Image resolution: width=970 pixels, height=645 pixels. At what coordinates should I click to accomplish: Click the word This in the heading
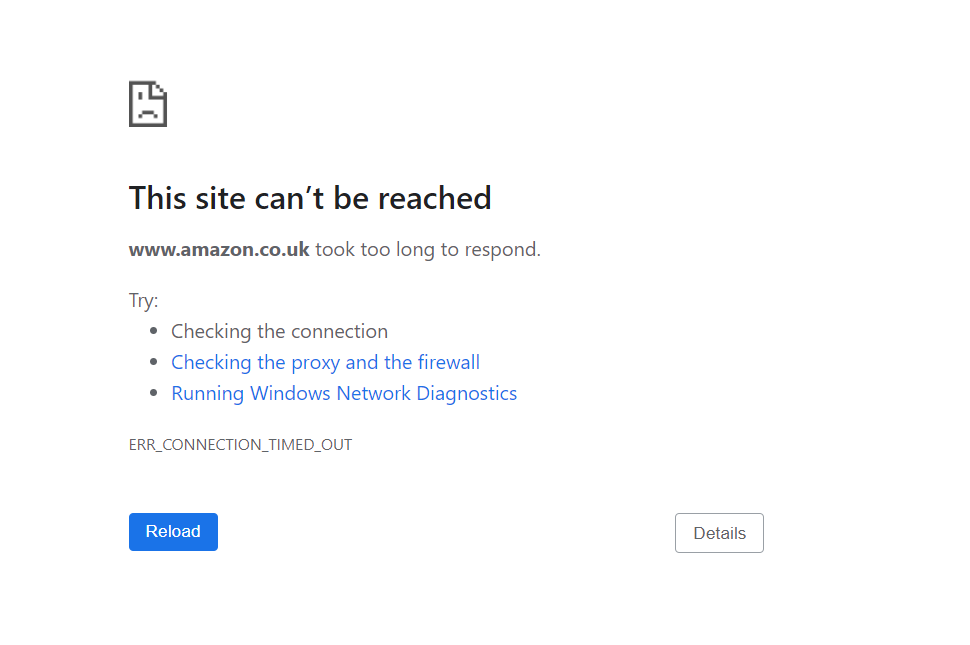pyautogui.click(x=158, y=198)
